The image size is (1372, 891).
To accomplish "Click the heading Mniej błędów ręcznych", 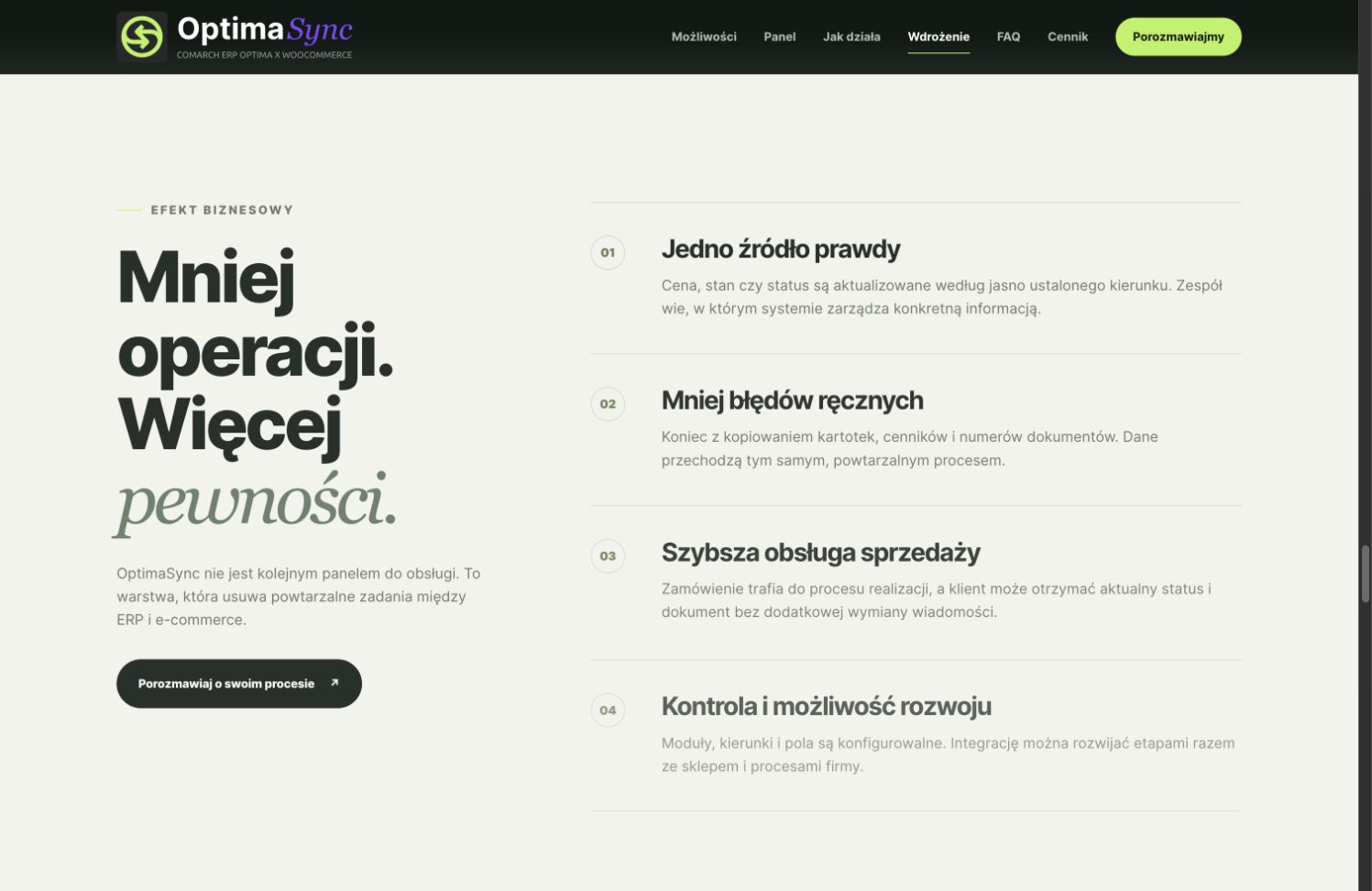I will (x=793, y=401).
